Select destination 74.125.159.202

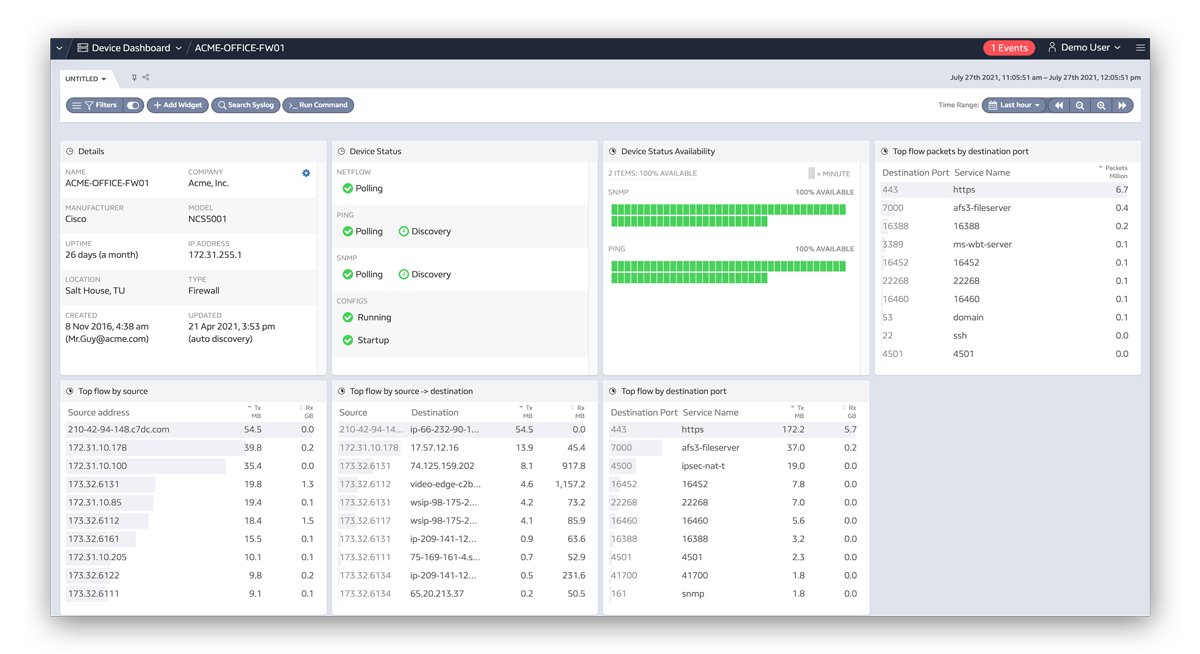(x=442, y=466)
